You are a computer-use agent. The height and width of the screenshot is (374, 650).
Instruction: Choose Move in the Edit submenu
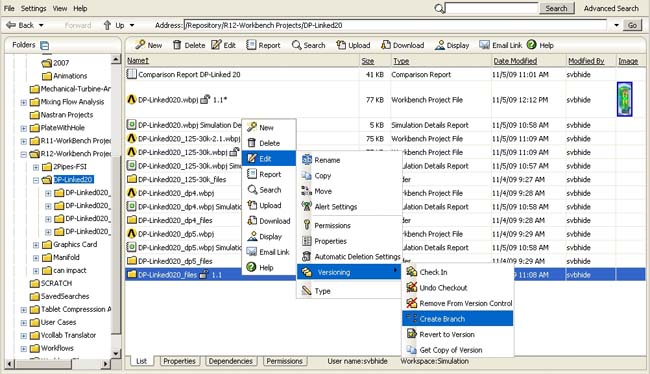(349, 191)
